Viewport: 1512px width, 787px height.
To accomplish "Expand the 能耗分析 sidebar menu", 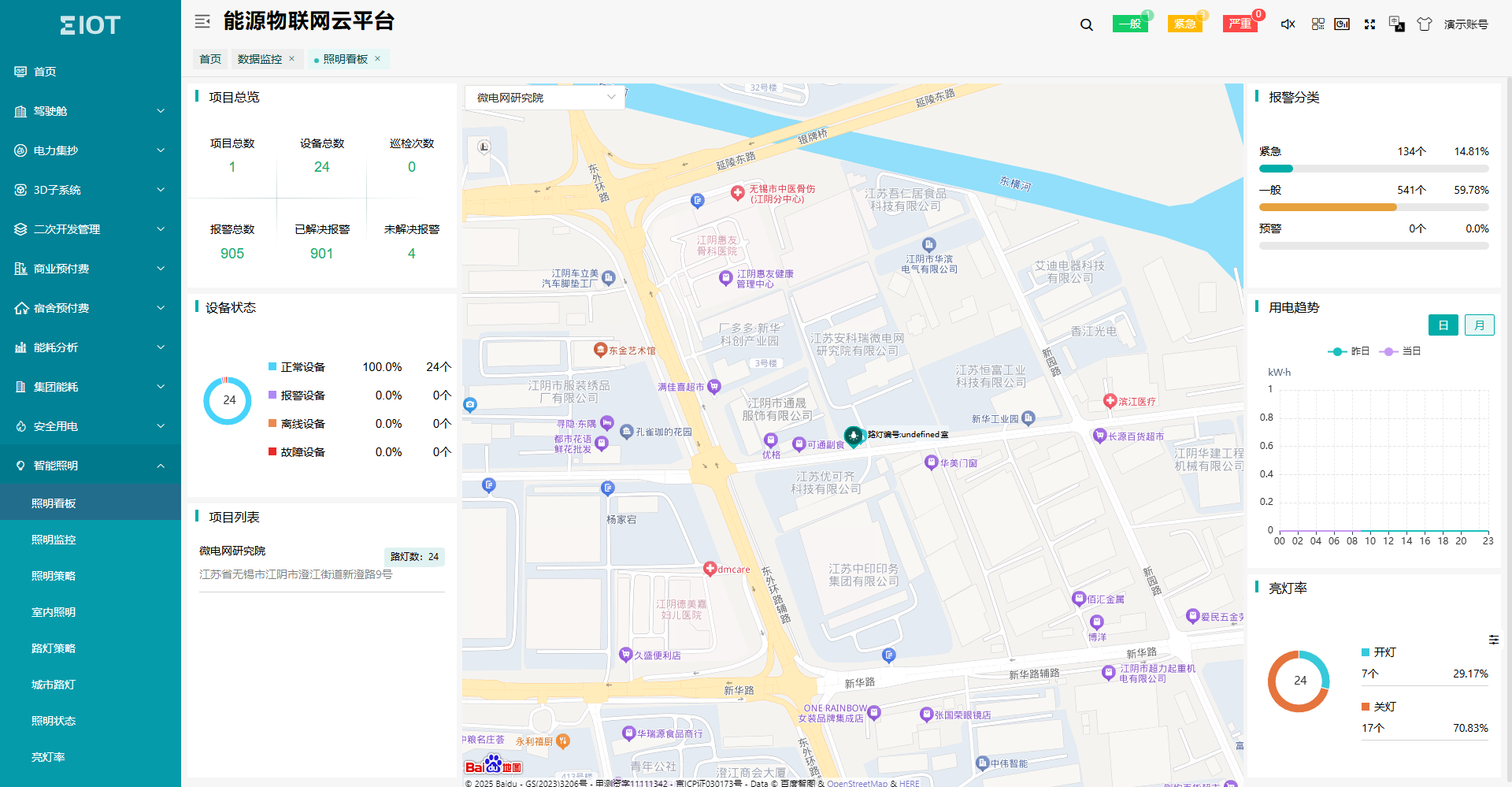I will 91,347.
